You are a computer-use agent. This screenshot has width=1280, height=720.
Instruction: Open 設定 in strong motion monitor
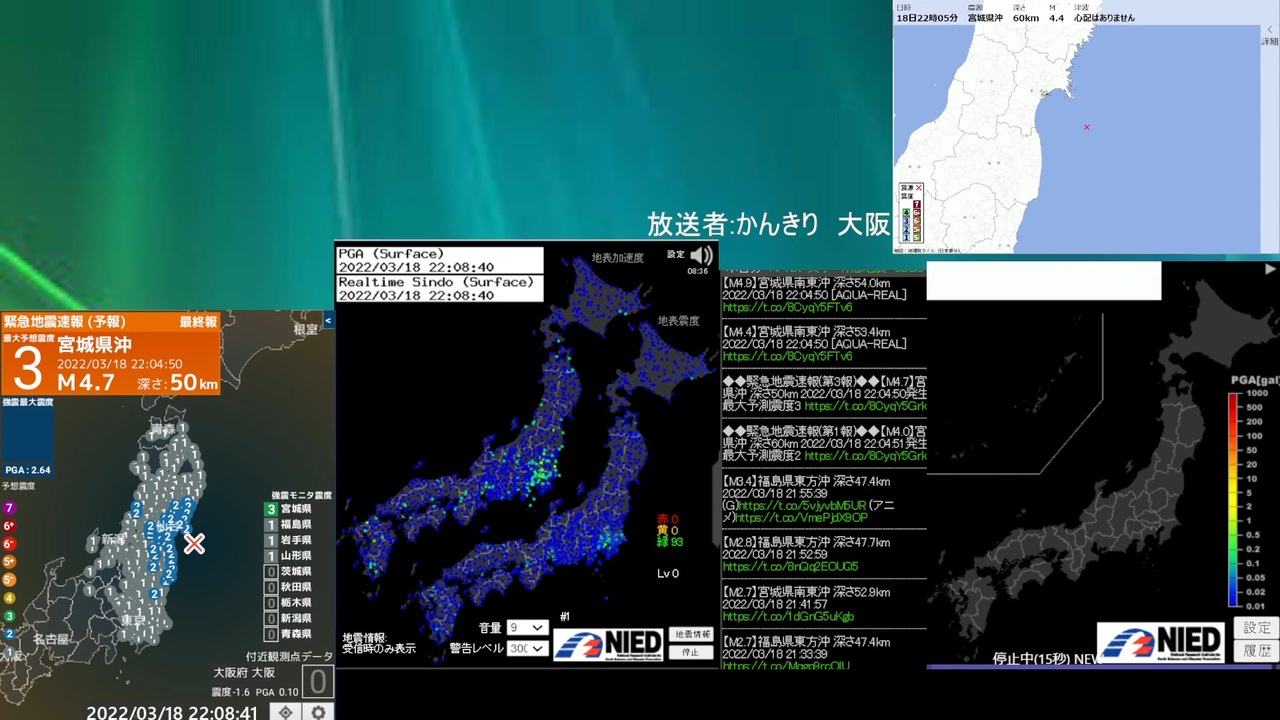click(676, 254)
